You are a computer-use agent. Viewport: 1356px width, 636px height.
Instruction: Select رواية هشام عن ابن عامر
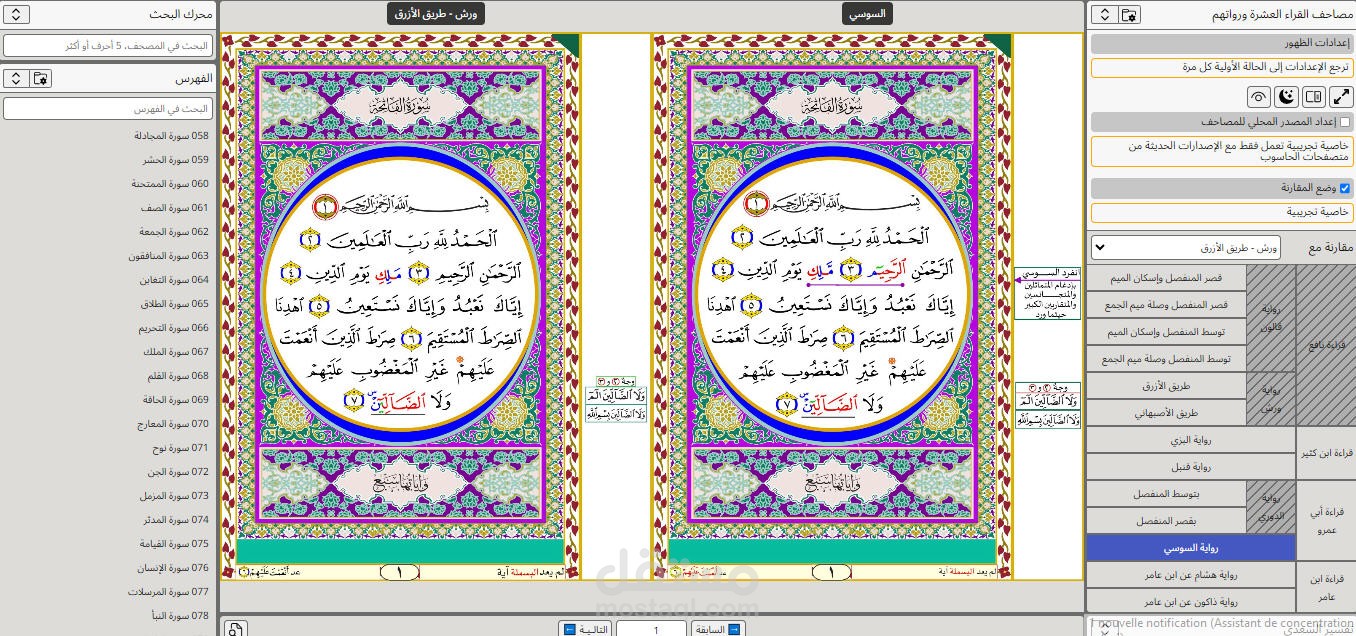tap(1191, 575)
